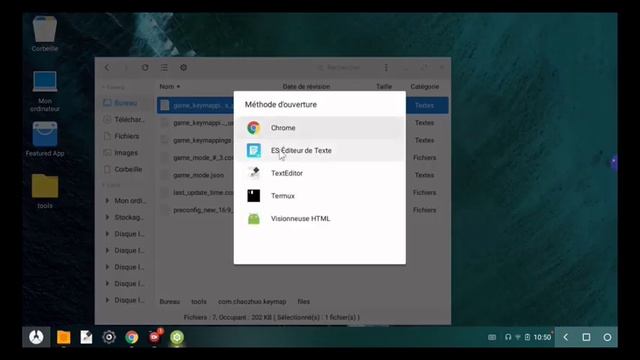Open the red recorder app with badge

coord(155,336)
